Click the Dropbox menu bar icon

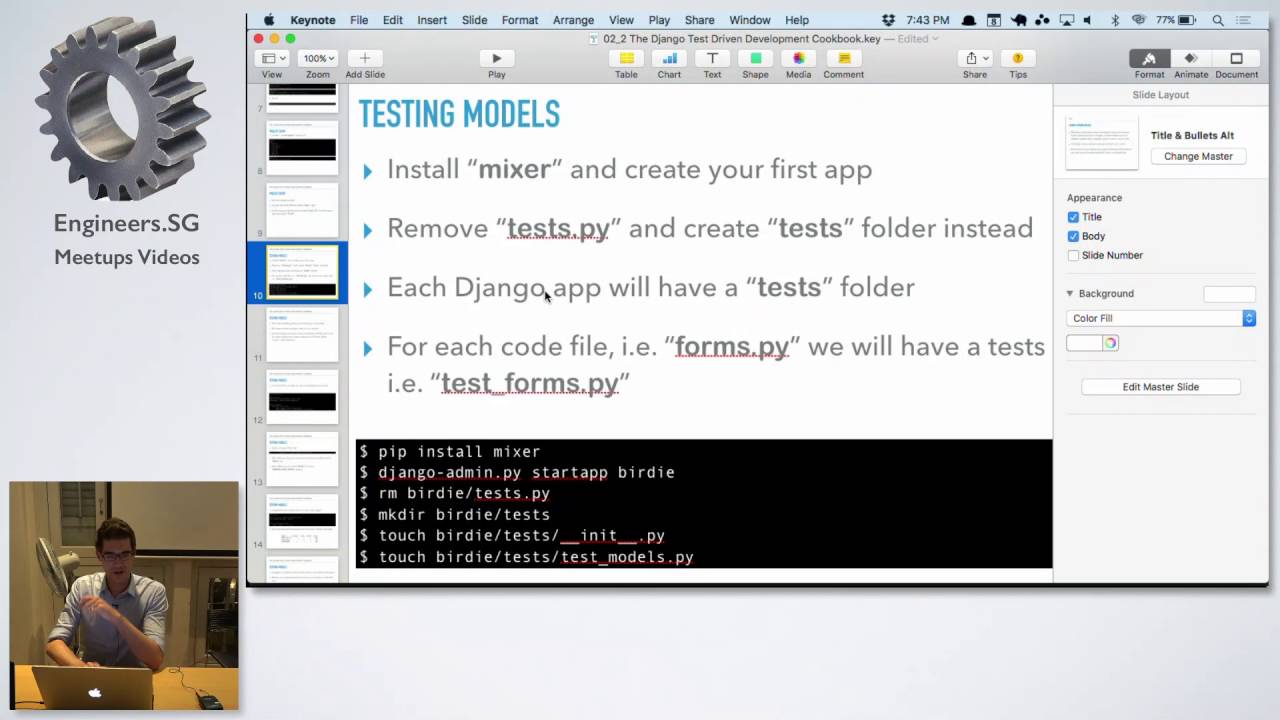(890, 20)
